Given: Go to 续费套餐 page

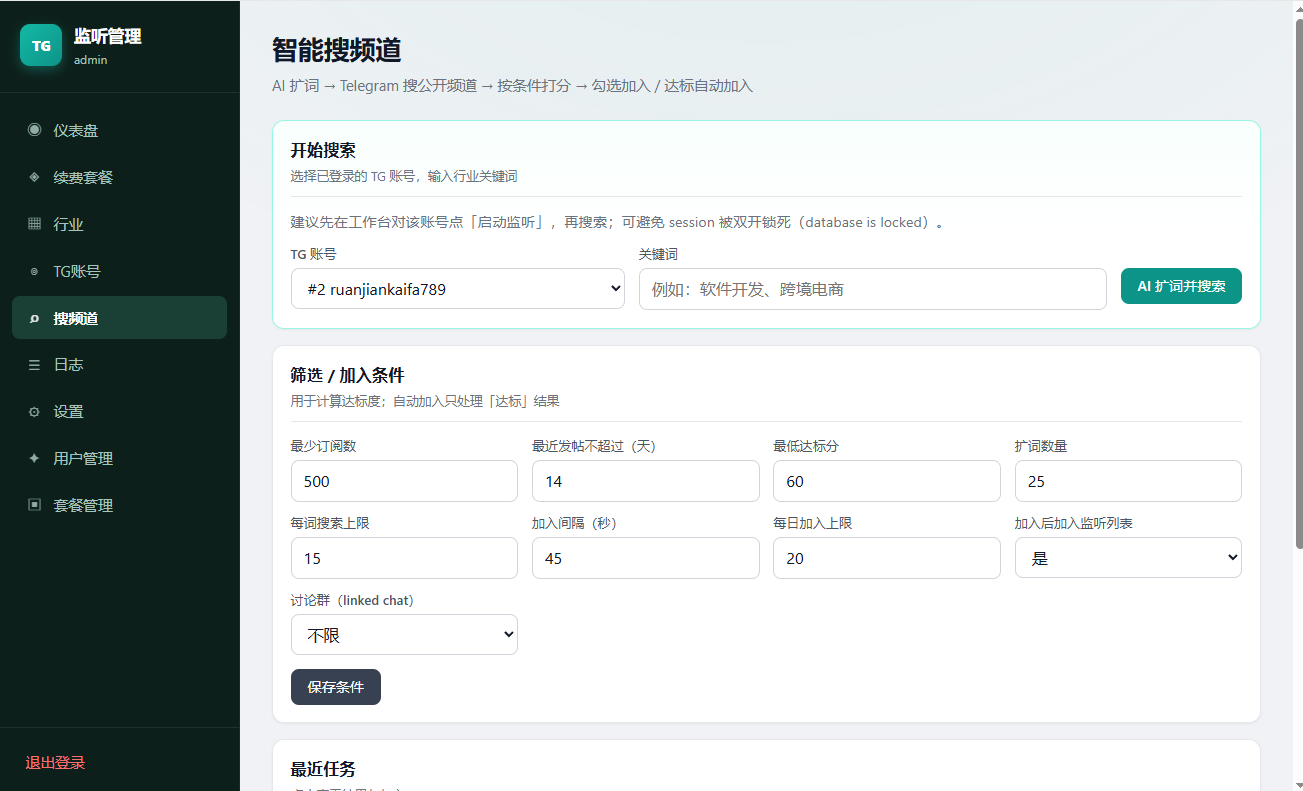Looking at the screenshot, I should 119,177.
